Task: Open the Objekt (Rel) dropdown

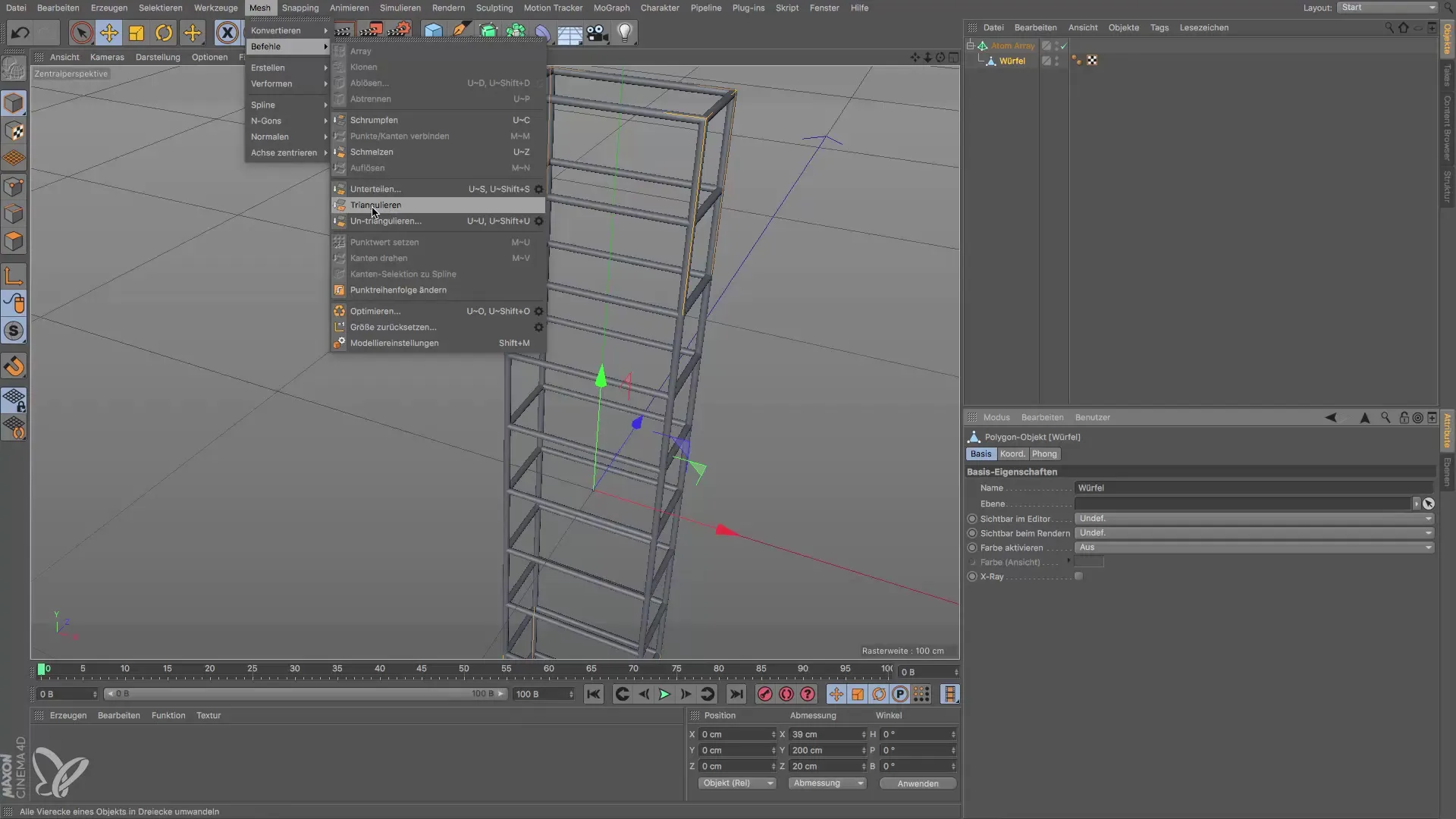Action: pos(736,783)
